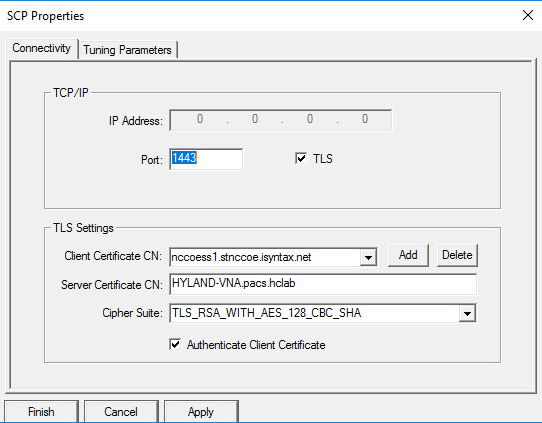This screenshot has height=423, width=542.
Task: Open the Client Certificate CN dropdown arrow
Action: coord(368,257)
